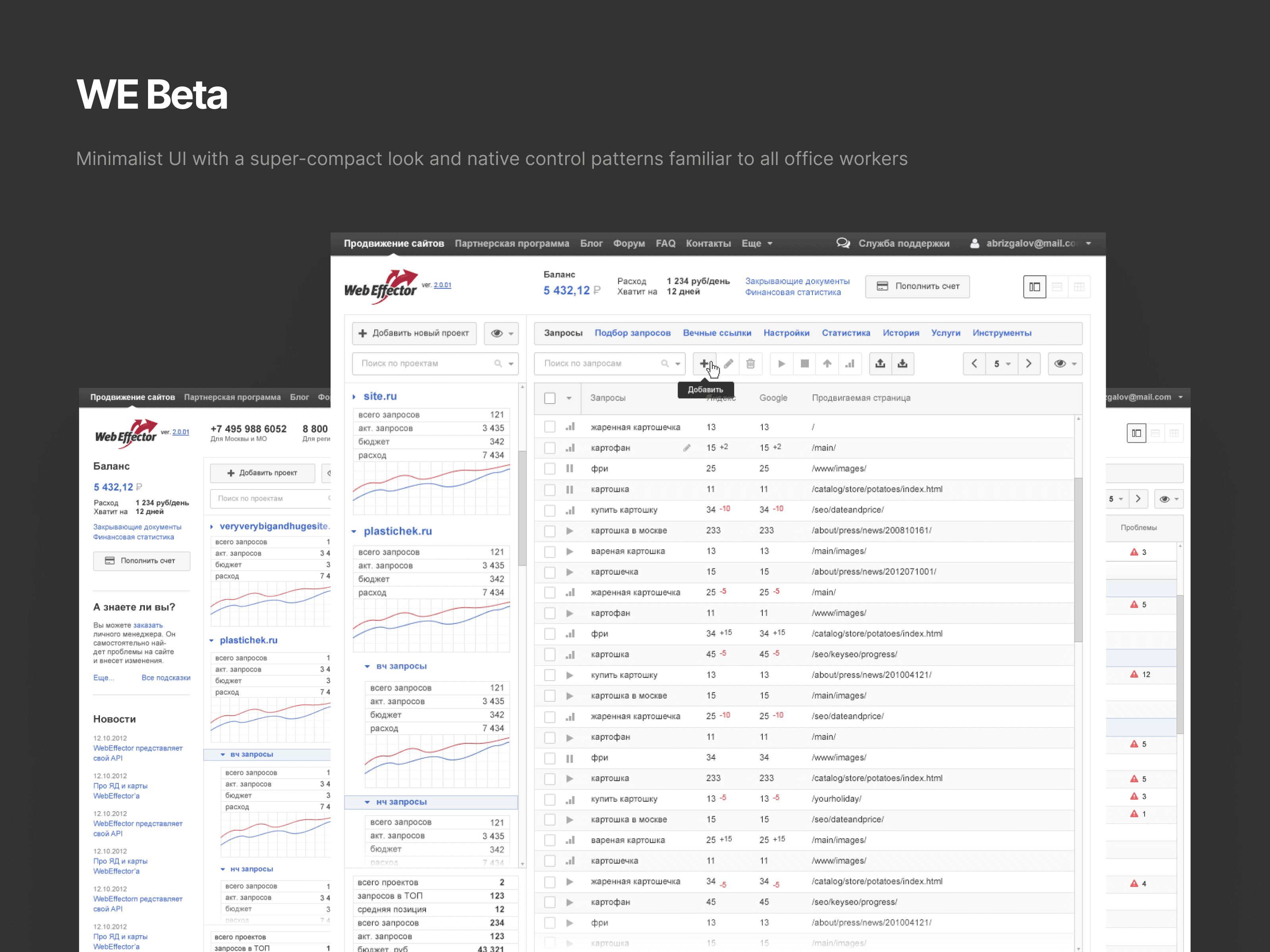Click the stop square icon in toolbar
The image size is (1270, 952).
(x=804, y=363)
